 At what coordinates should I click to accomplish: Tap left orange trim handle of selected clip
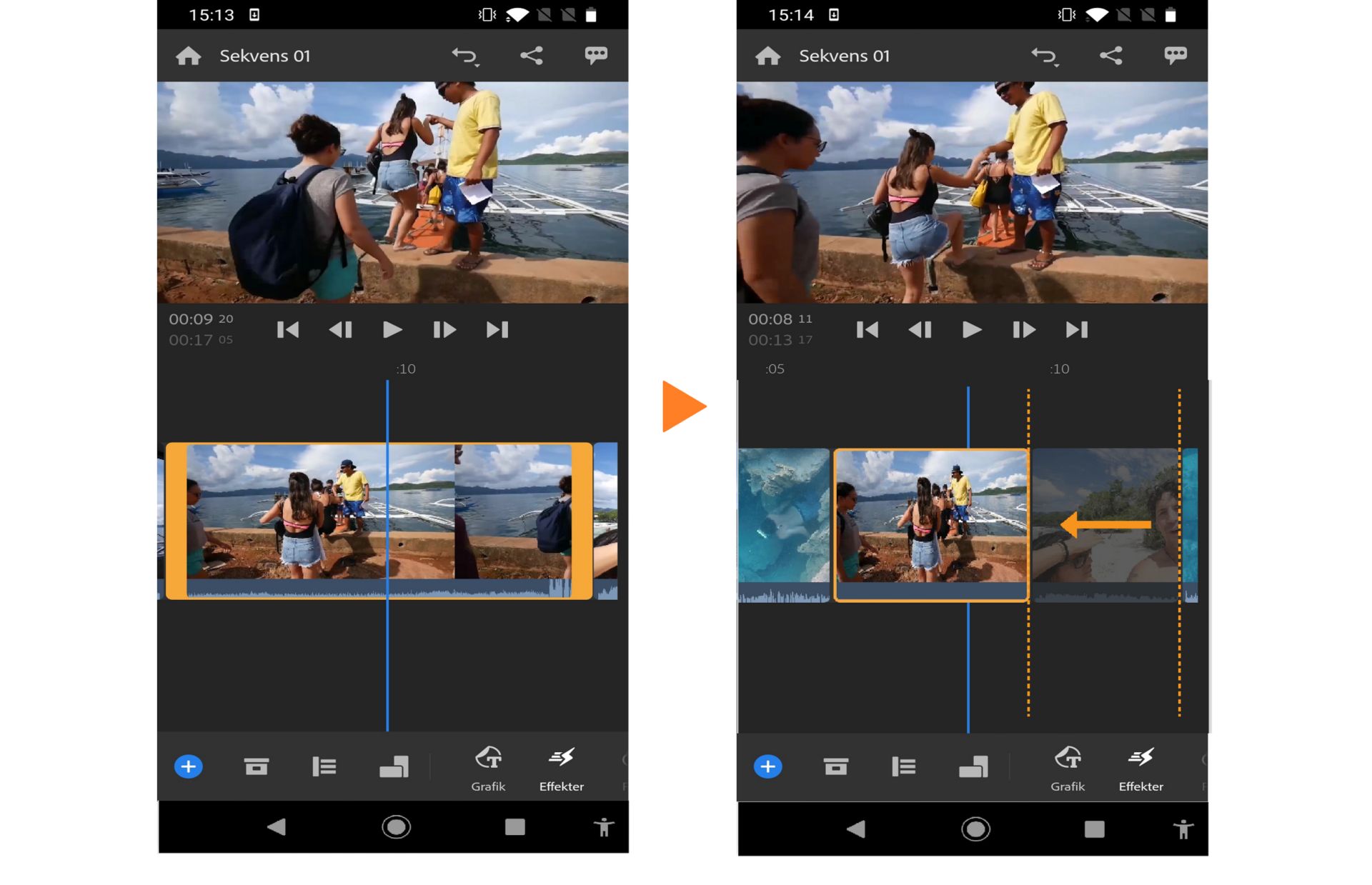coord(176,521)
